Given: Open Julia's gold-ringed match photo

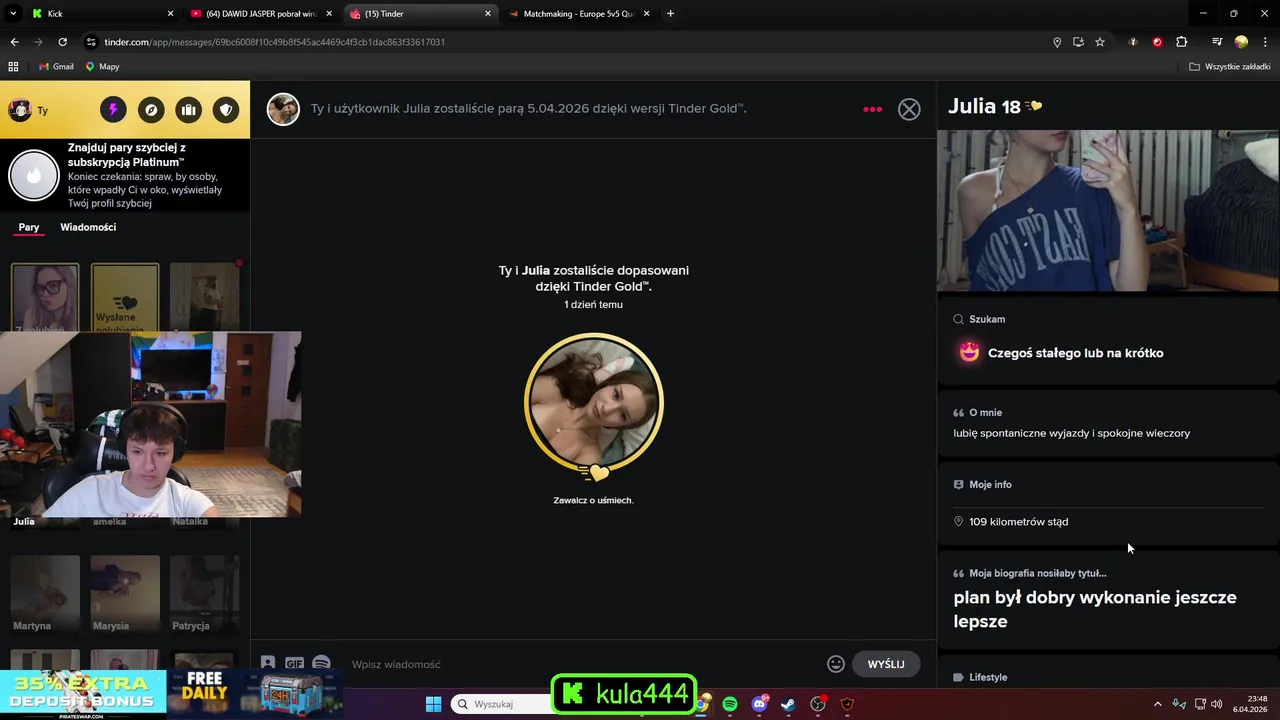Looking at the screenshot, I should (594, 403).
